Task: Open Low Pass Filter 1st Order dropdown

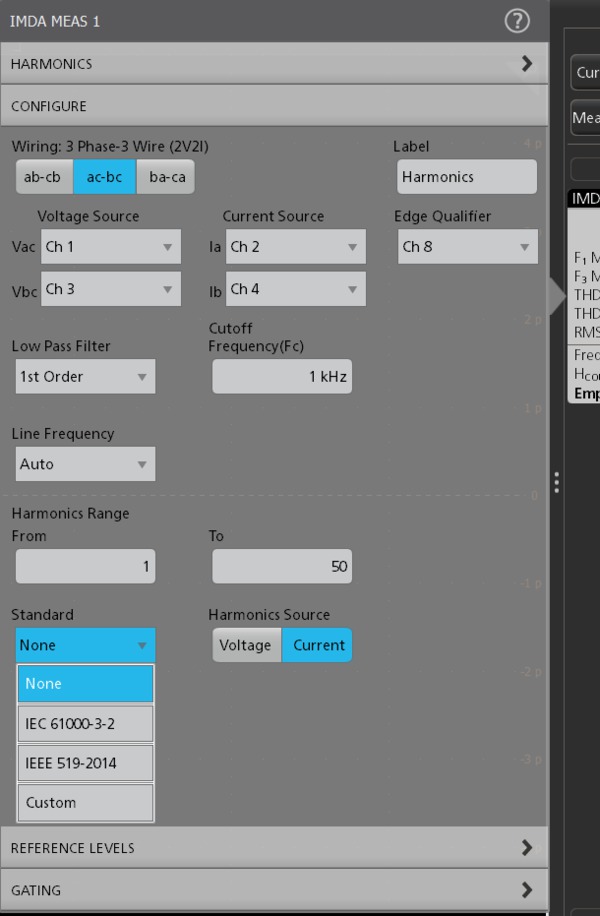Action: click(85, 376)
